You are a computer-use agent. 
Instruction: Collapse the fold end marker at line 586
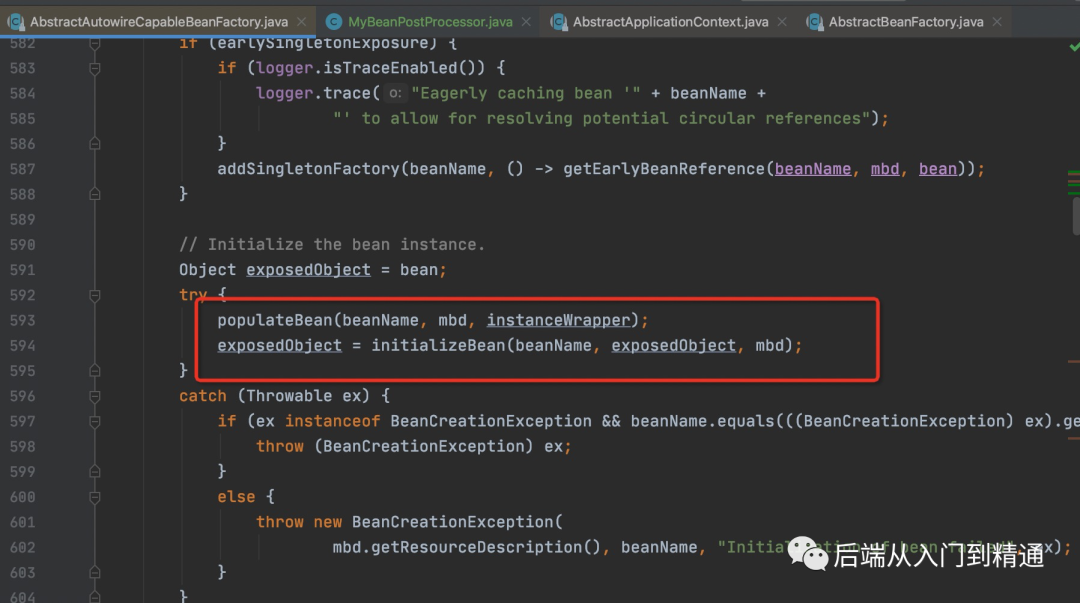pos(95,143)
